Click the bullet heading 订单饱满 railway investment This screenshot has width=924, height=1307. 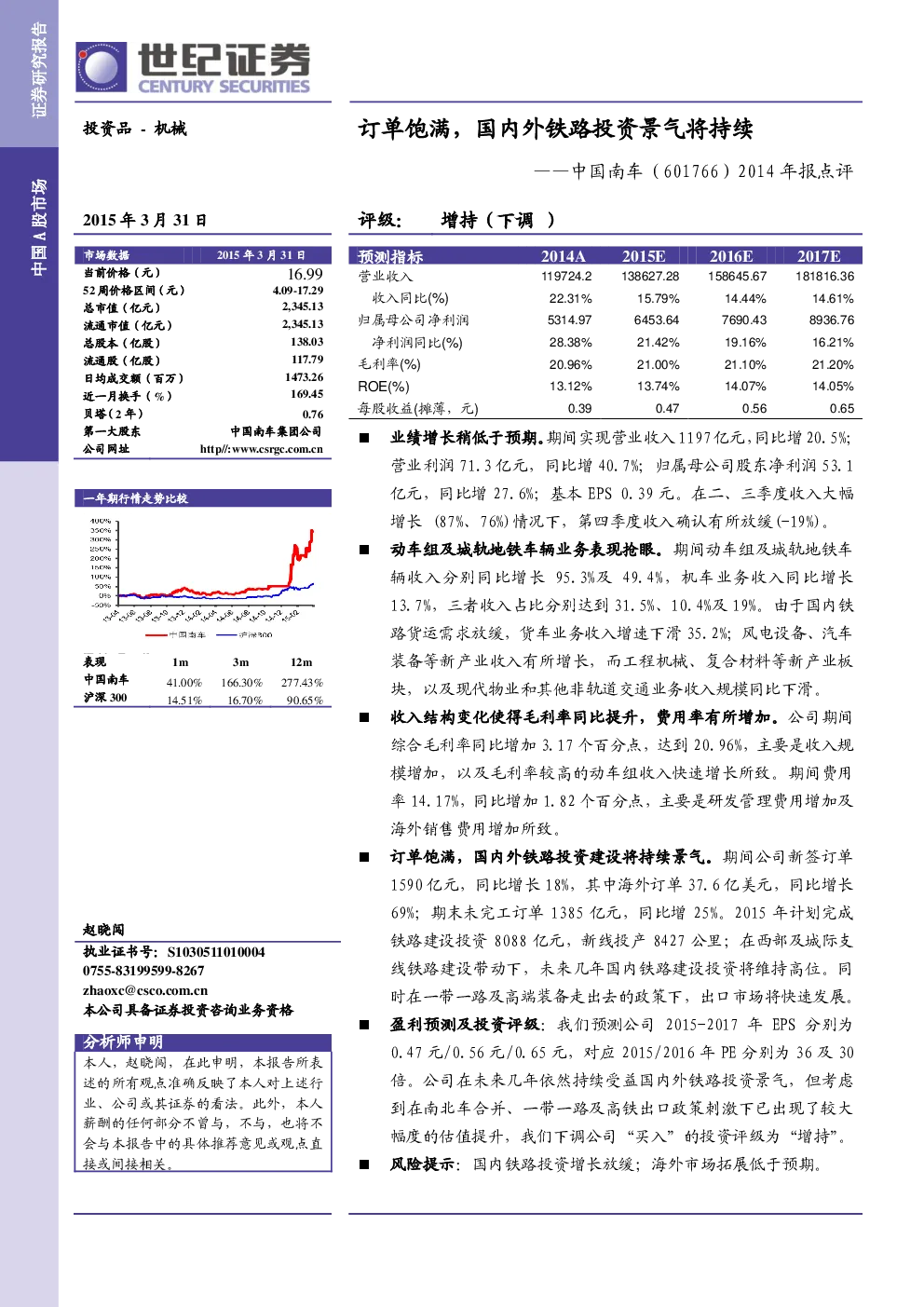click(551, 857)
